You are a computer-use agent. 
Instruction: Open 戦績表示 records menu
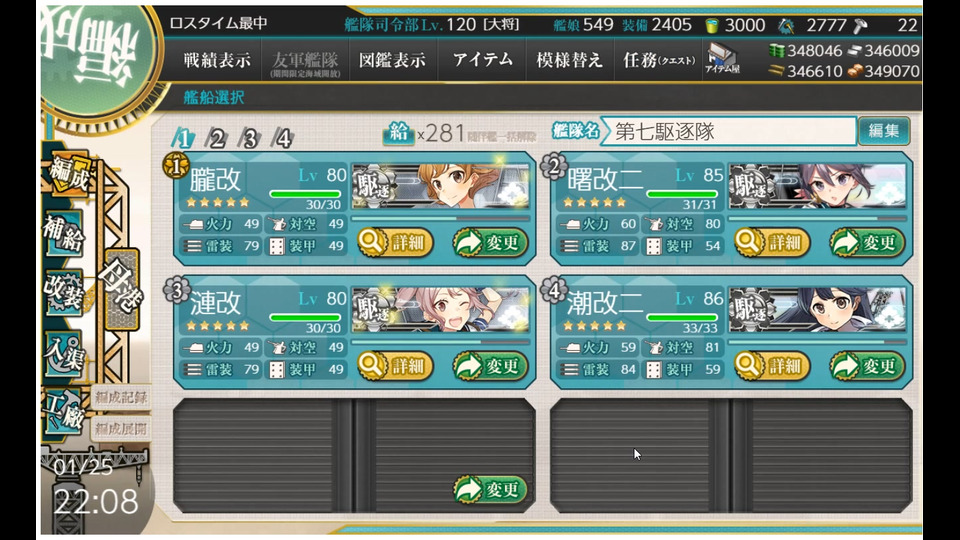[x=217, y=60]
